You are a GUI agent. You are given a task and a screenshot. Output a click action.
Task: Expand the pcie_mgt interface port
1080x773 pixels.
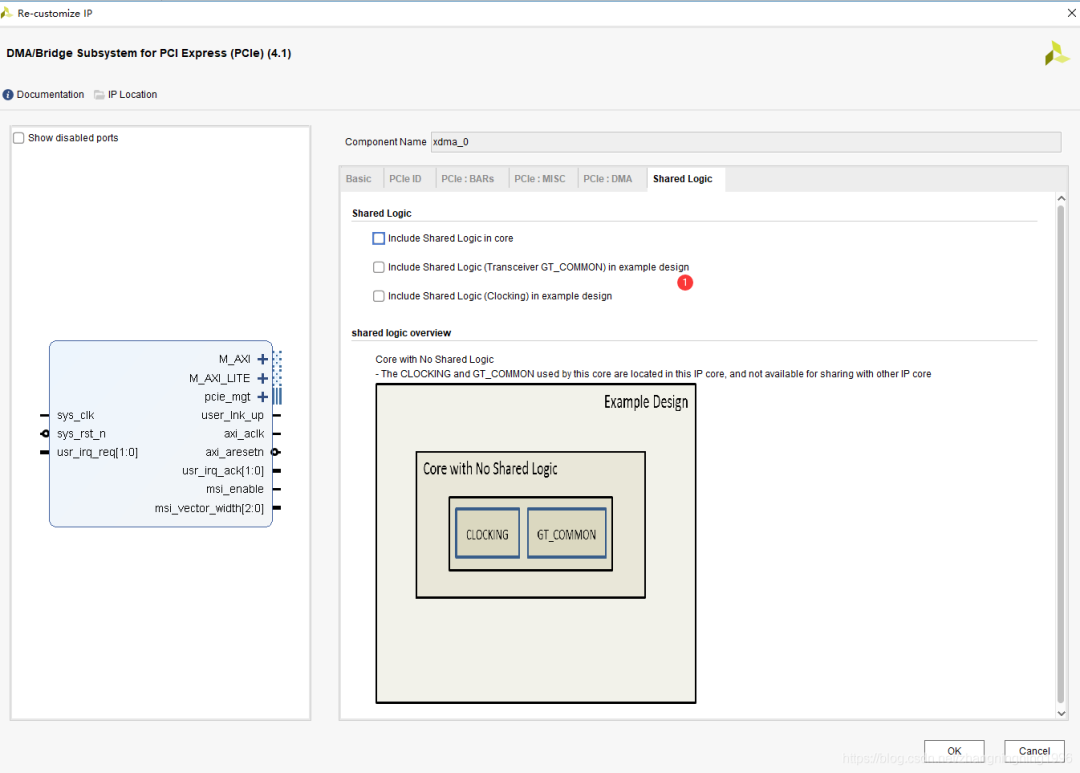(263, 397)
